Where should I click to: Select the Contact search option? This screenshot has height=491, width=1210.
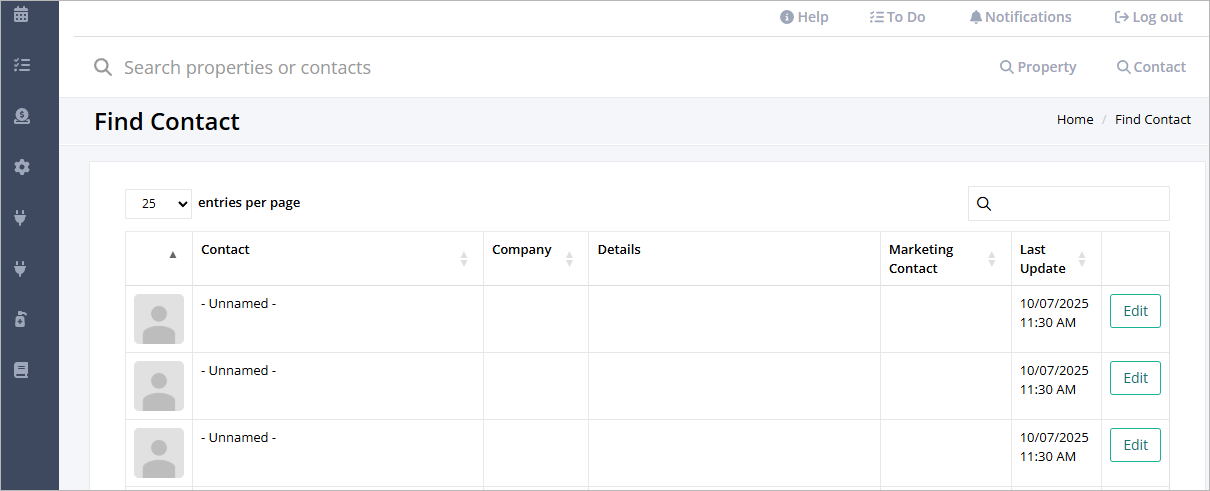[x=1151, y=67]
